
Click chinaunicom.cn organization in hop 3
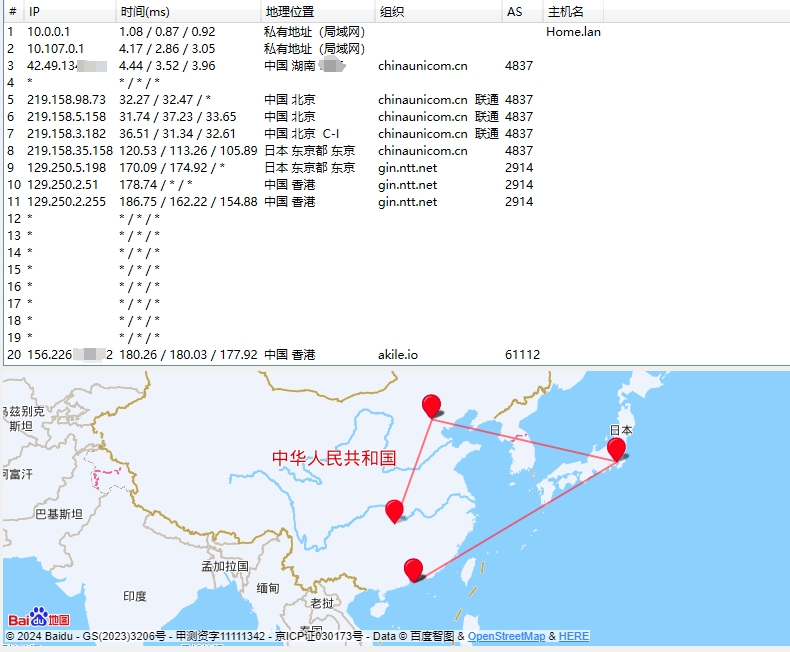[x=423, y=66]
